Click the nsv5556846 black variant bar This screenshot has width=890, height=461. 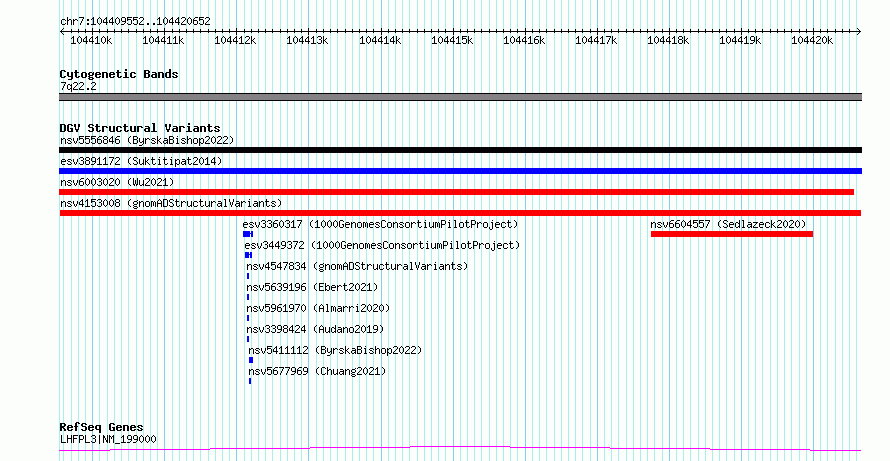(460, 150)
